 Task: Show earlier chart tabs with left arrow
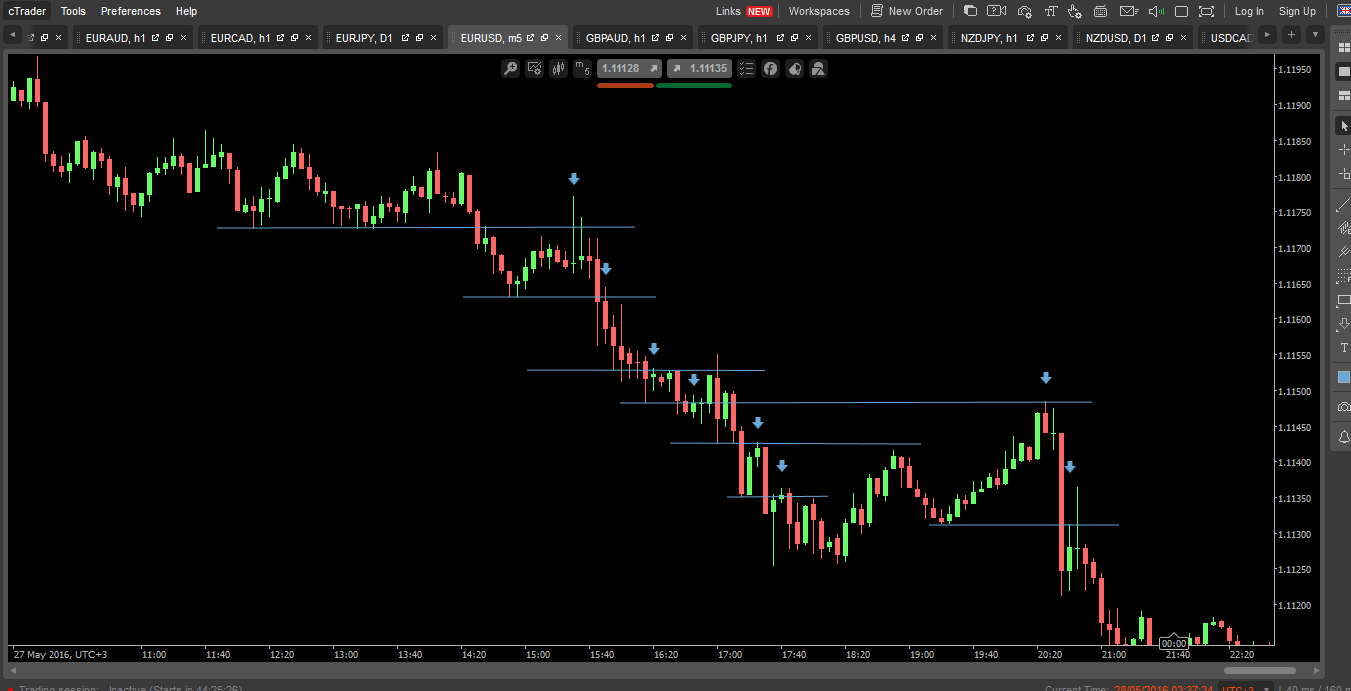13,35
